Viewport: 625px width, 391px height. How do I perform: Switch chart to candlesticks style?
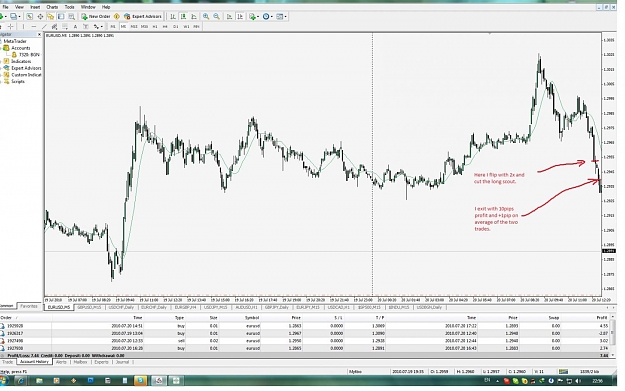(x=183, y=16)
